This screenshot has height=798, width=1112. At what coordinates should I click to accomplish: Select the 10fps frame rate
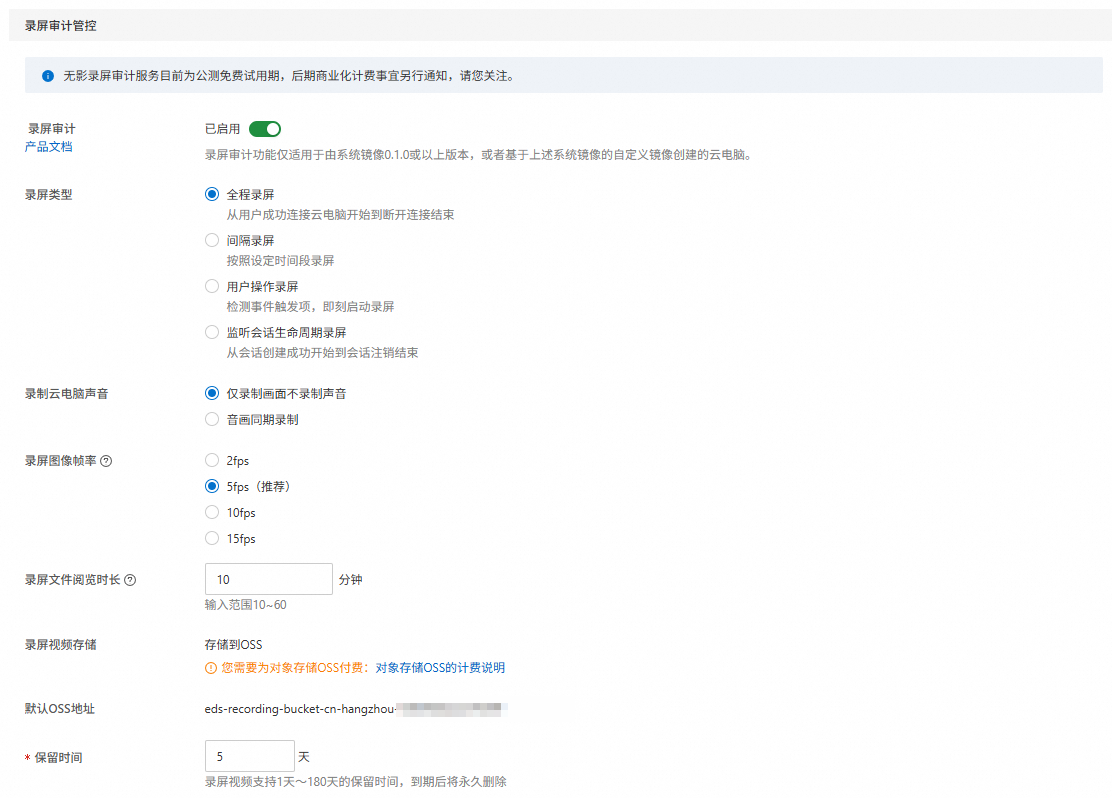(211, 512)
